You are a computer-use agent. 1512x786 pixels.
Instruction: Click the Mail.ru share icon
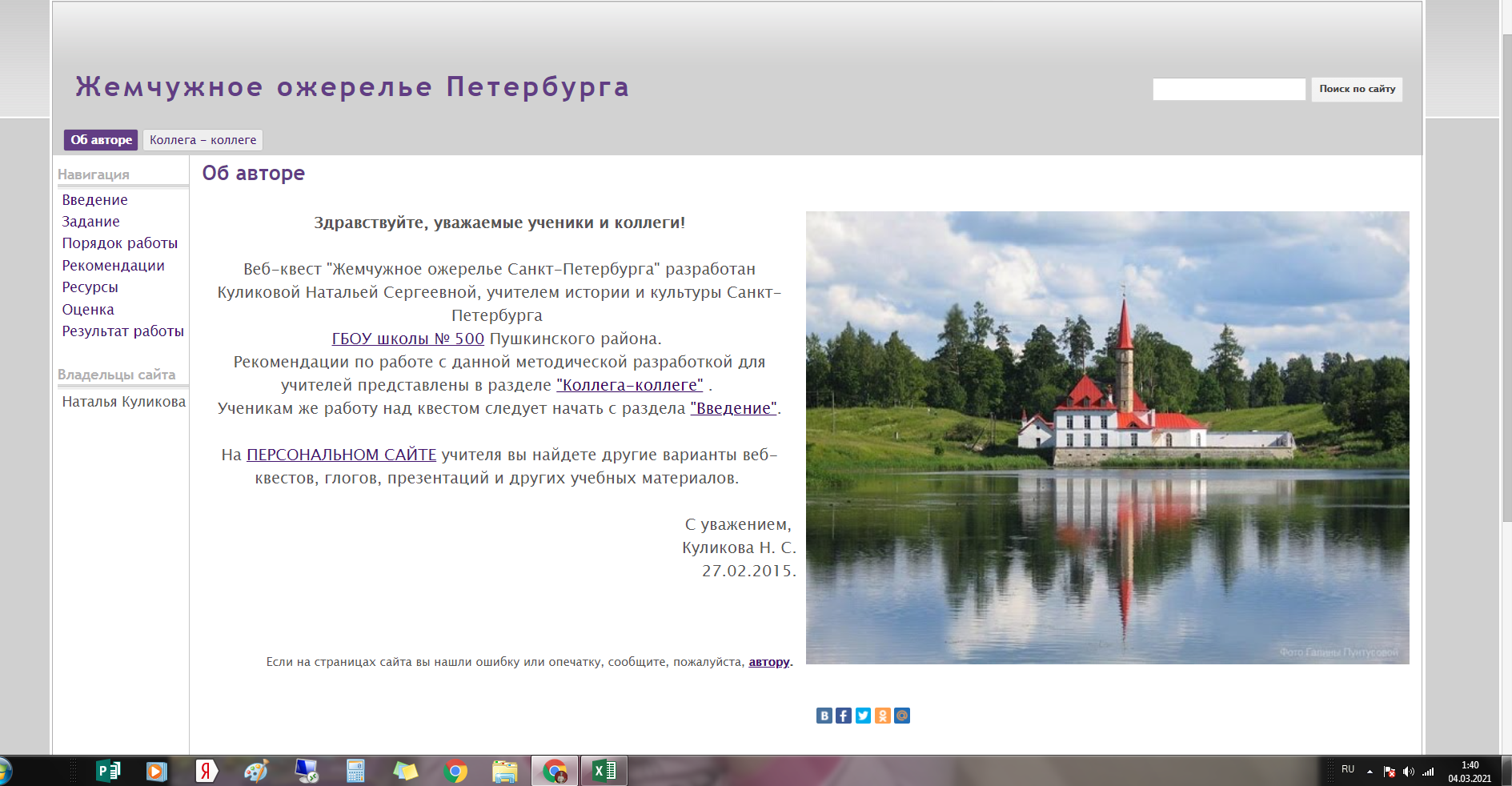tap(902, 716)
